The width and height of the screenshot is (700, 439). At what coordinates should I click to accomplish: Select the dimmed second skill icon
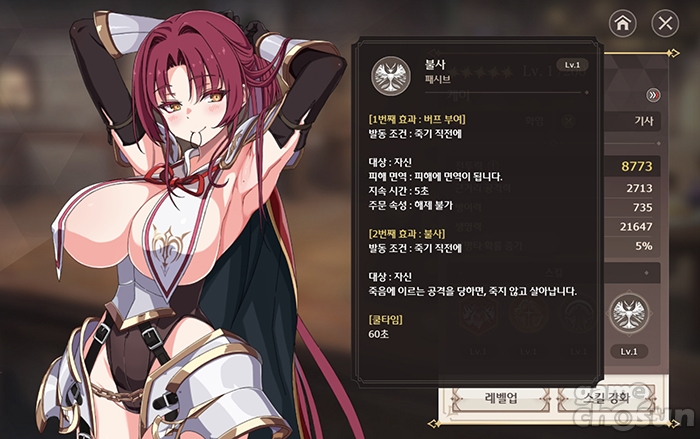point(529,314)
